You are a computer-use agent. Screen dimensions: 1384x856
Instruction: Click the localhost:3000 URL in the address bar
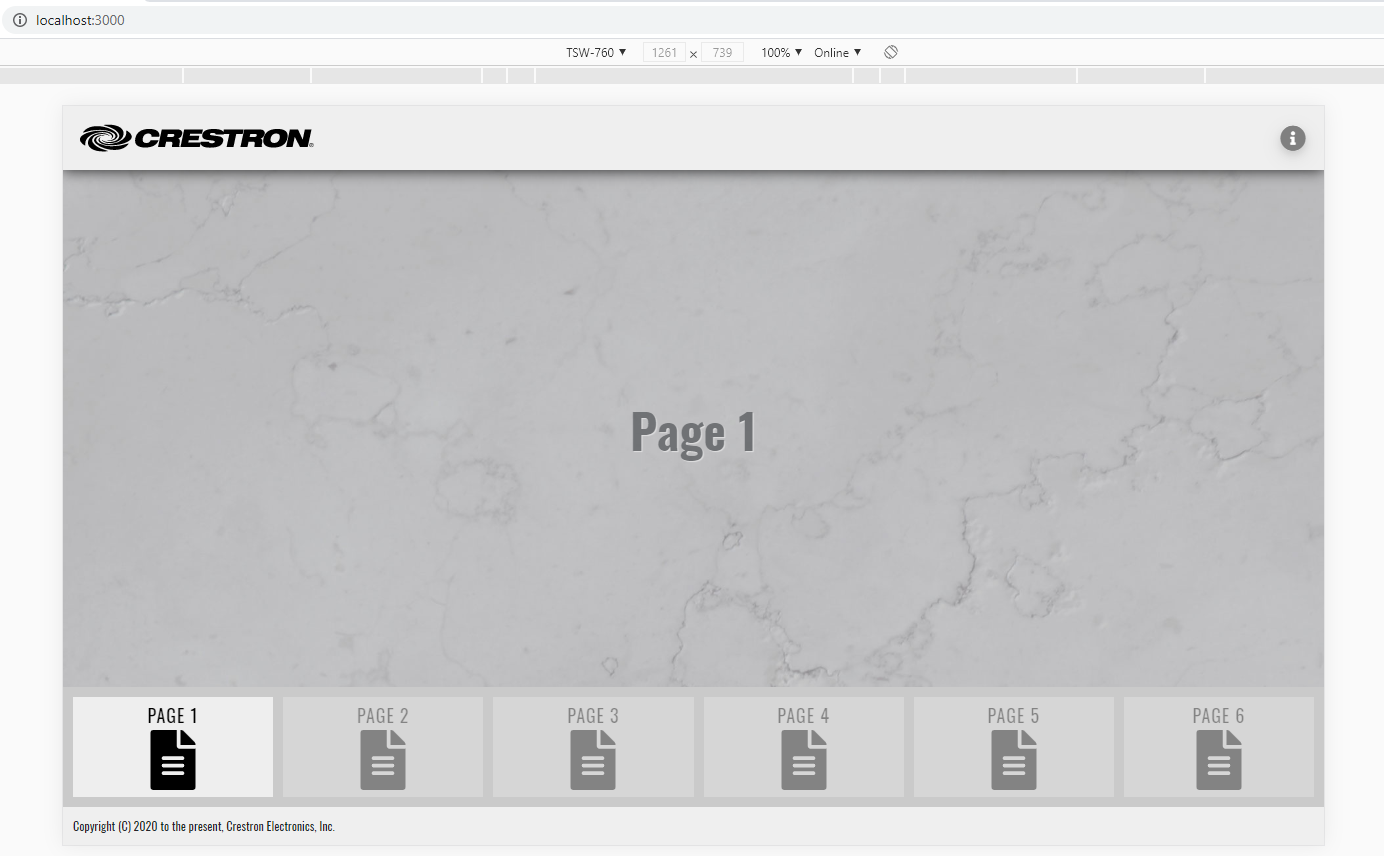point(80,20)
